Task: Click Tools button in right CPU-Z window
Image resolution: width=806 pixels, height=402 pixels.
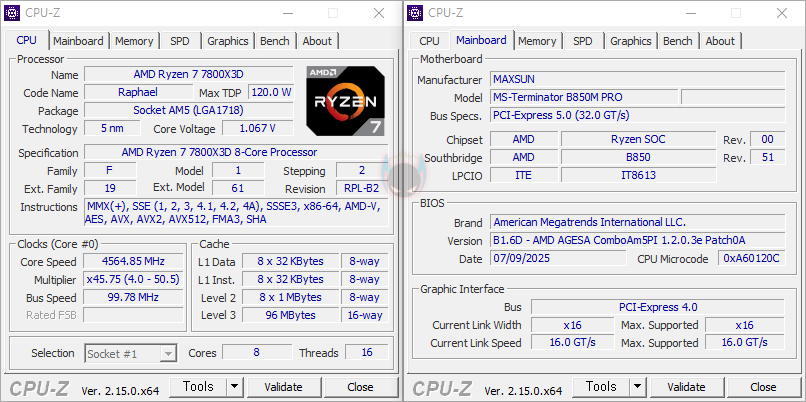Action: (x=601, y=387)
